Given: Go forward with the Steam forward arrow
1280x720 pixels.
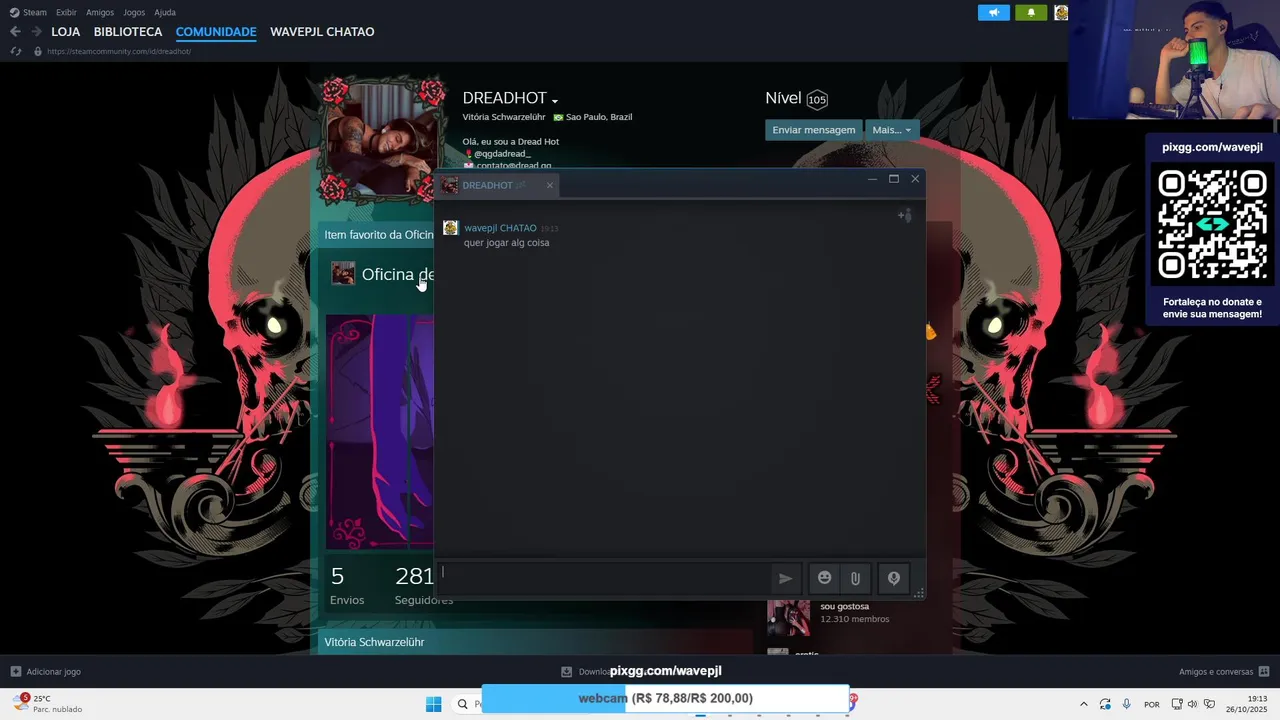Looking at the screenshot, I should pyautogui.click(x=36, y=32).
